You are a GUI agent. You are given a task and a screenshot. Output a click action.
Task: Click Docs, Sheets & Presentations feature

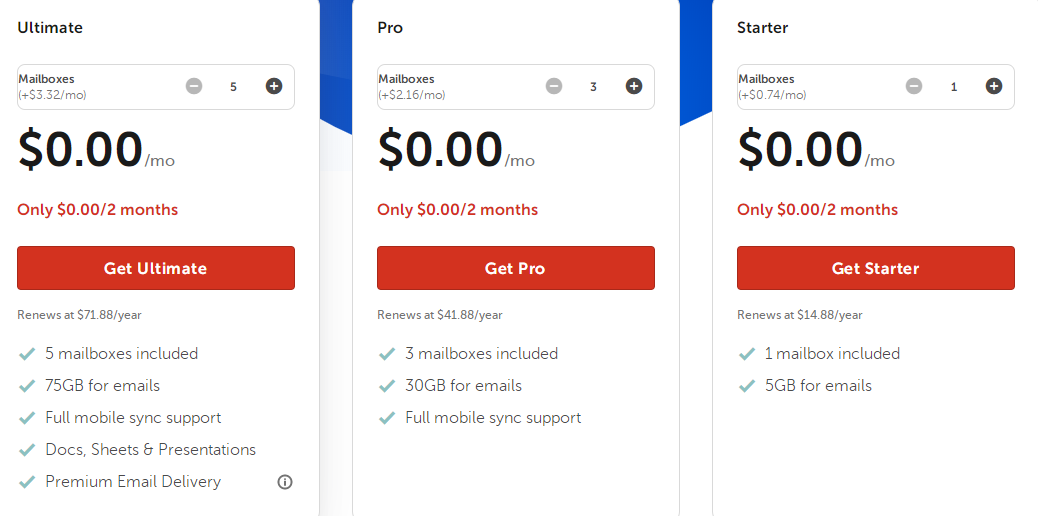click(150, 450)
